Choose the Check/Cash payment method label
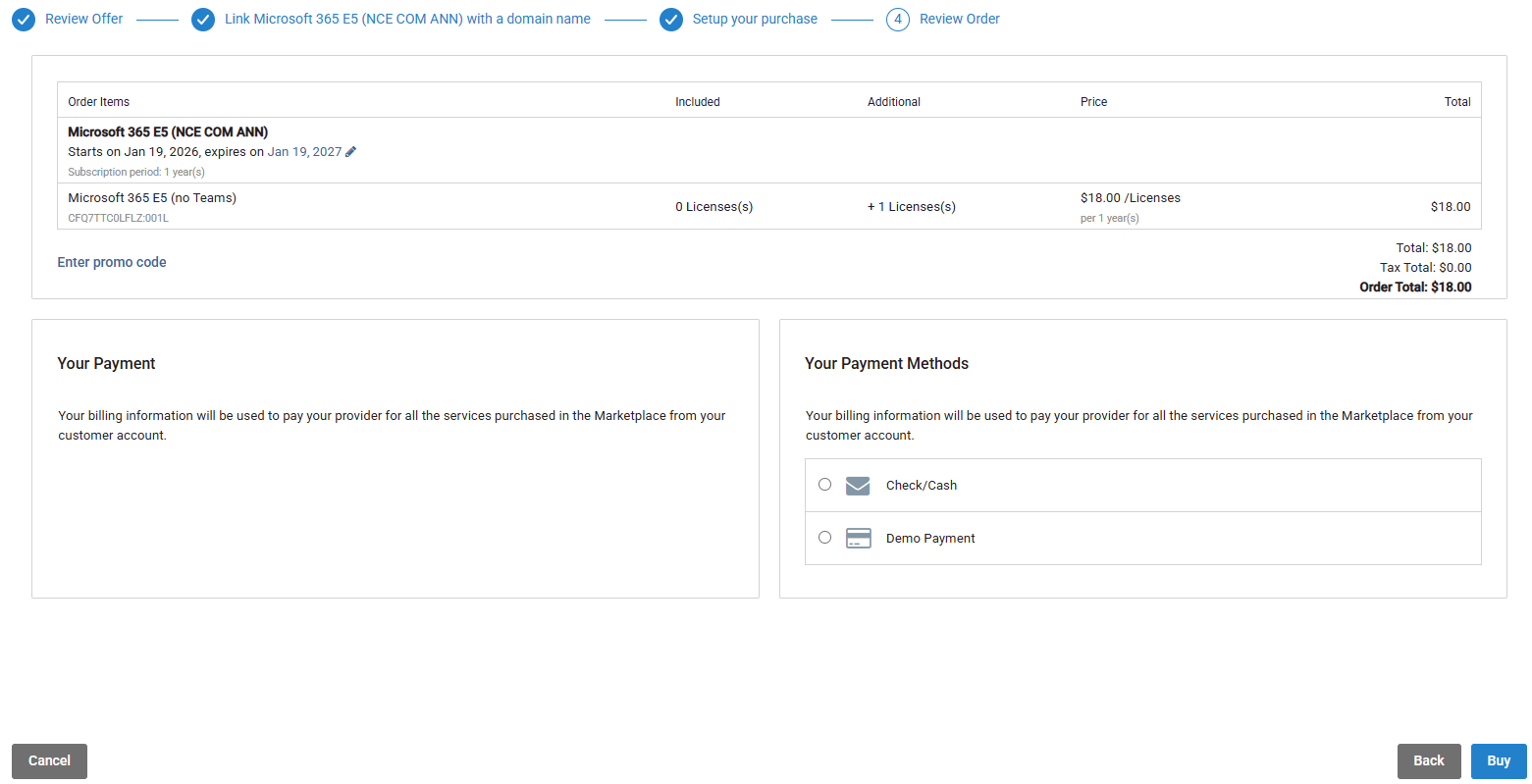The image size is (1532, 784). [921, 486]
